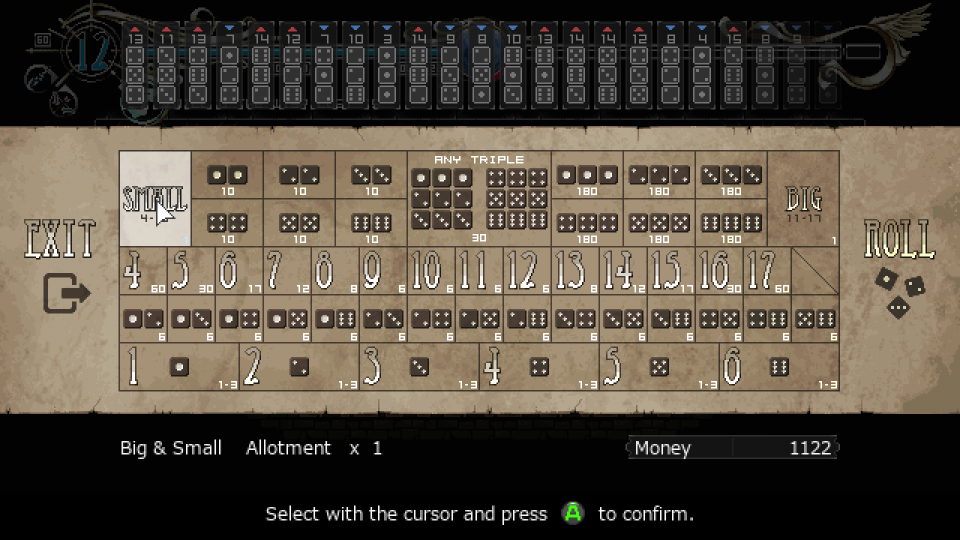
Task: Select the triple sixes 180 bet
Action: tap(731, 223)
